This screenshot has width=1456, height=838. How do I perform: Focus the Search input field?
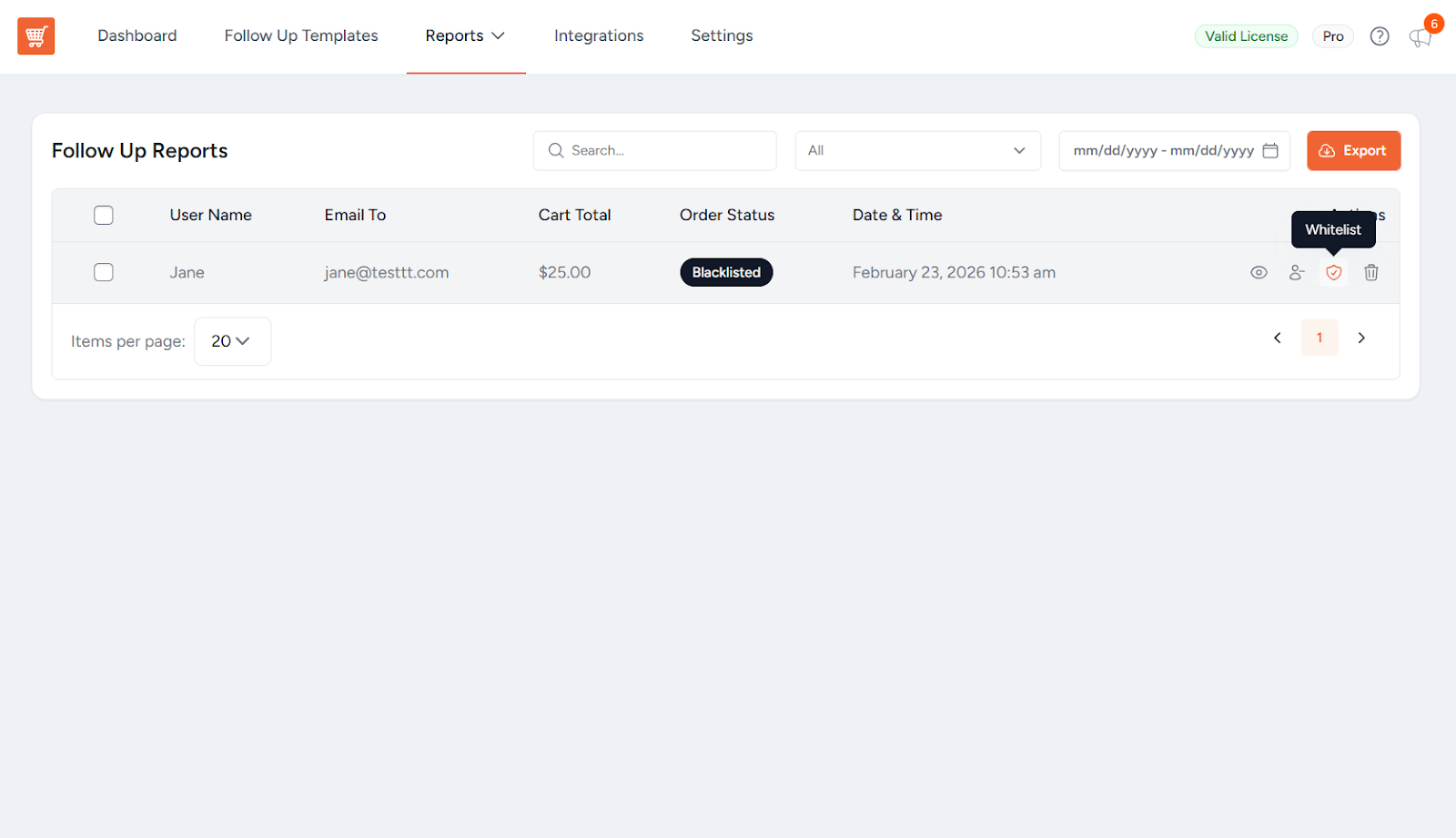pos(664,151)
